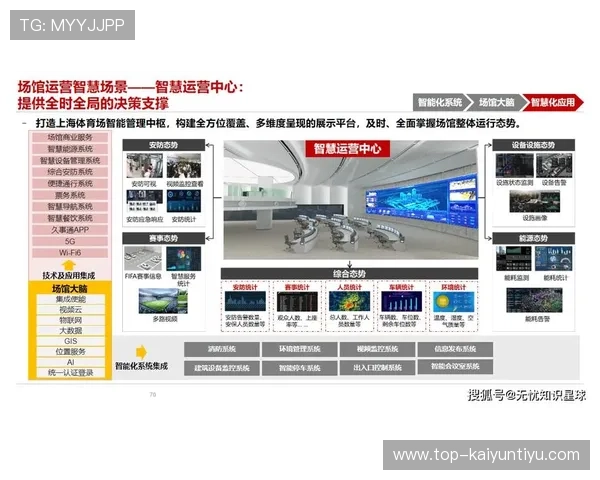Click the 设备设施态势 panel header
The image size is (600, 480).
[533, 145]
